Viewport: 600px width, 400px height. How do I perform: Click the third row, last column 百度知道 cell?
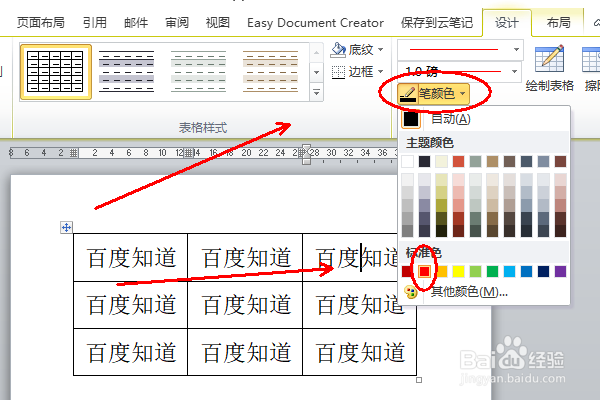360,352
